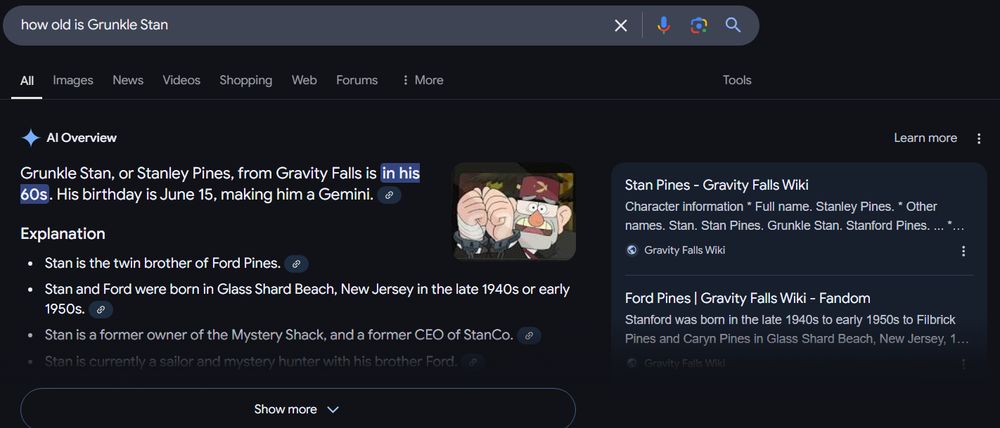Switch to the News tab
Viewport: 1000px width, 428px height.
pos(128,80)
